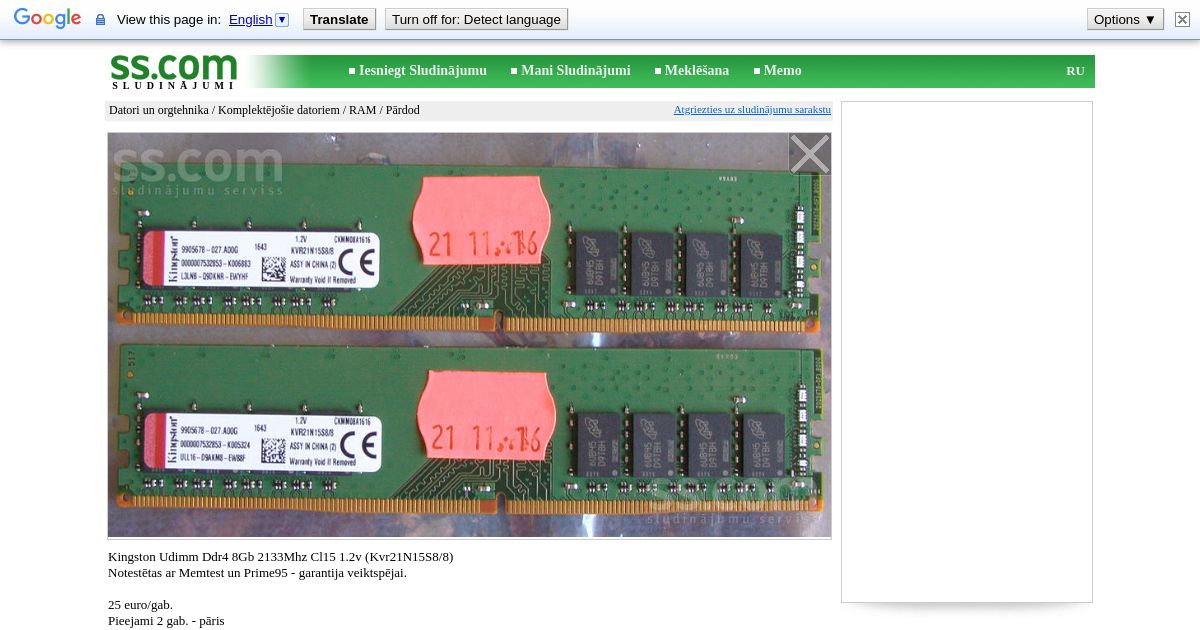The height and width of the screenshot is (630, 1200).
Task: Open the Options dropdown
Action: (x=1125, y=19)
